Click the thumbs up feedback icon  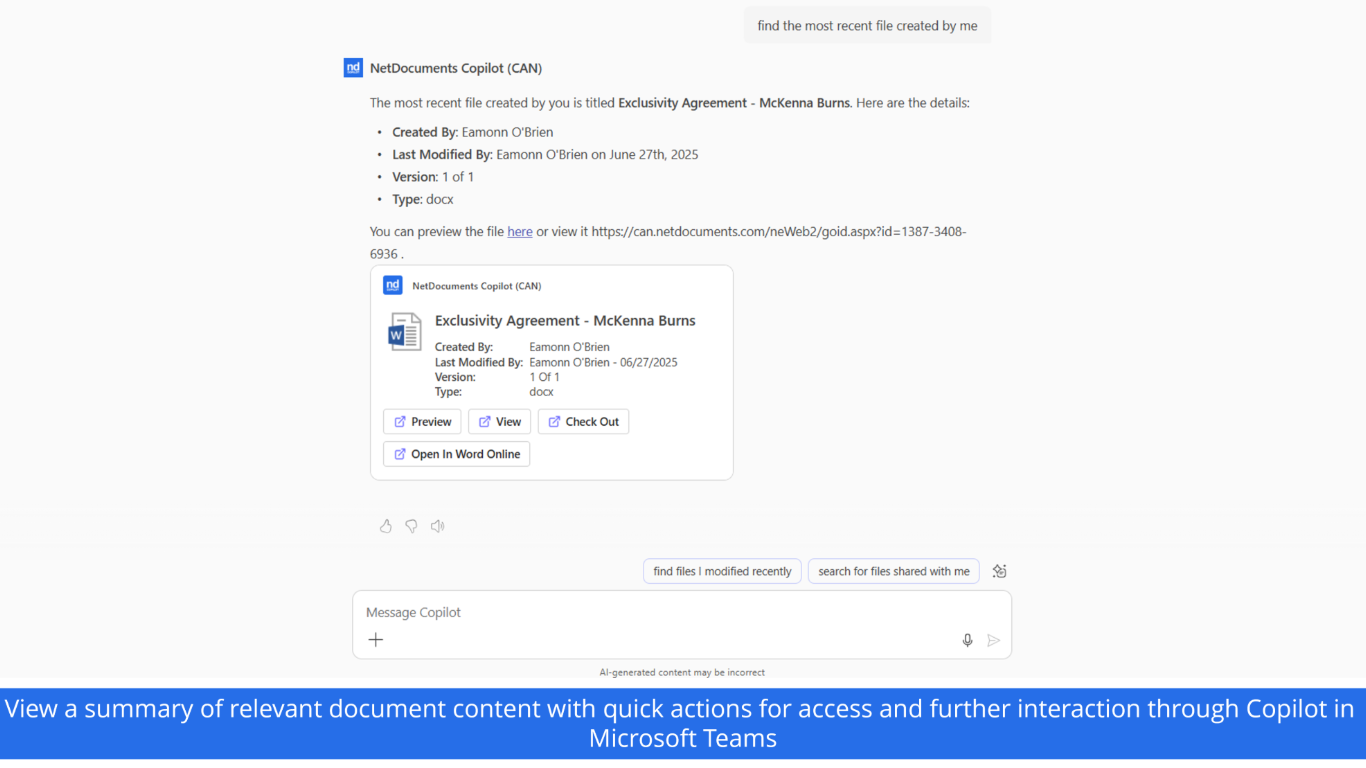point(385,526)
